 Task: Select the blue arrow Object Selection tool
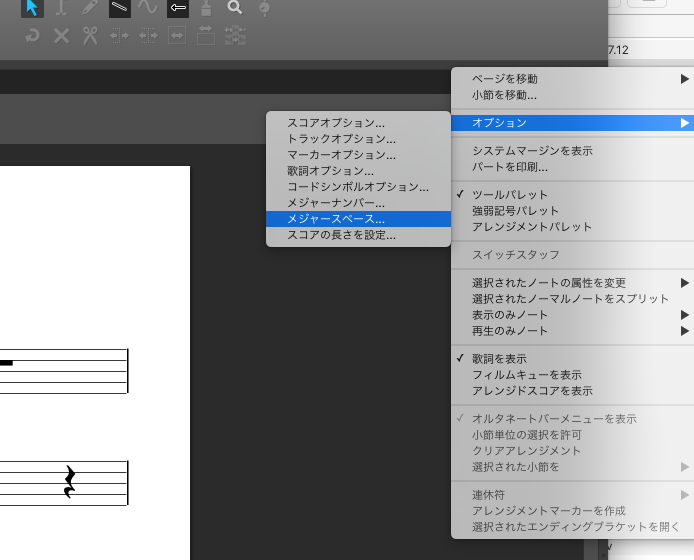(x=32, y=8)
